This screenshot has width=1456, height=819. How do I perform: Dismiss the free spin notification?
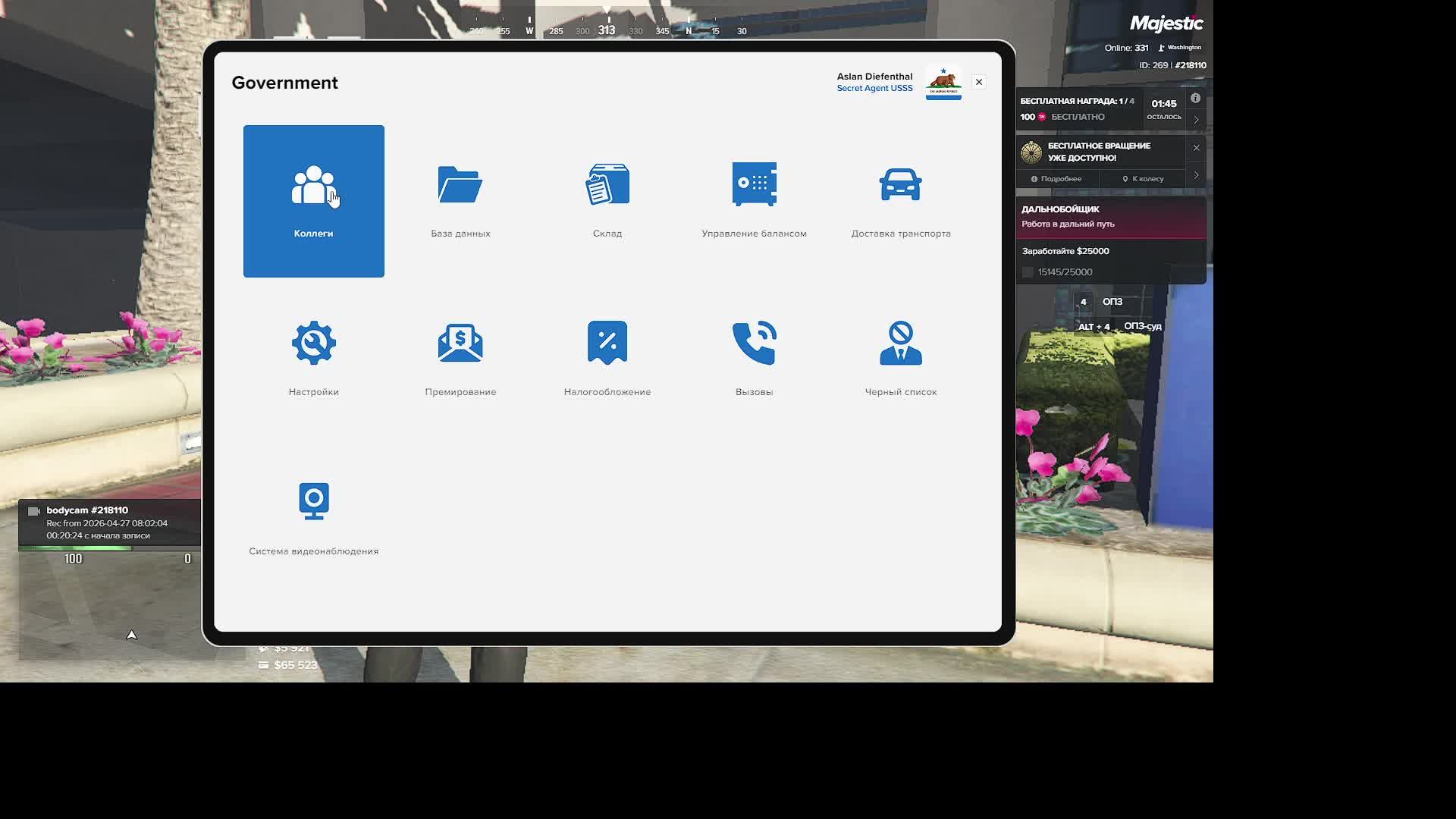pos(1196,148)
